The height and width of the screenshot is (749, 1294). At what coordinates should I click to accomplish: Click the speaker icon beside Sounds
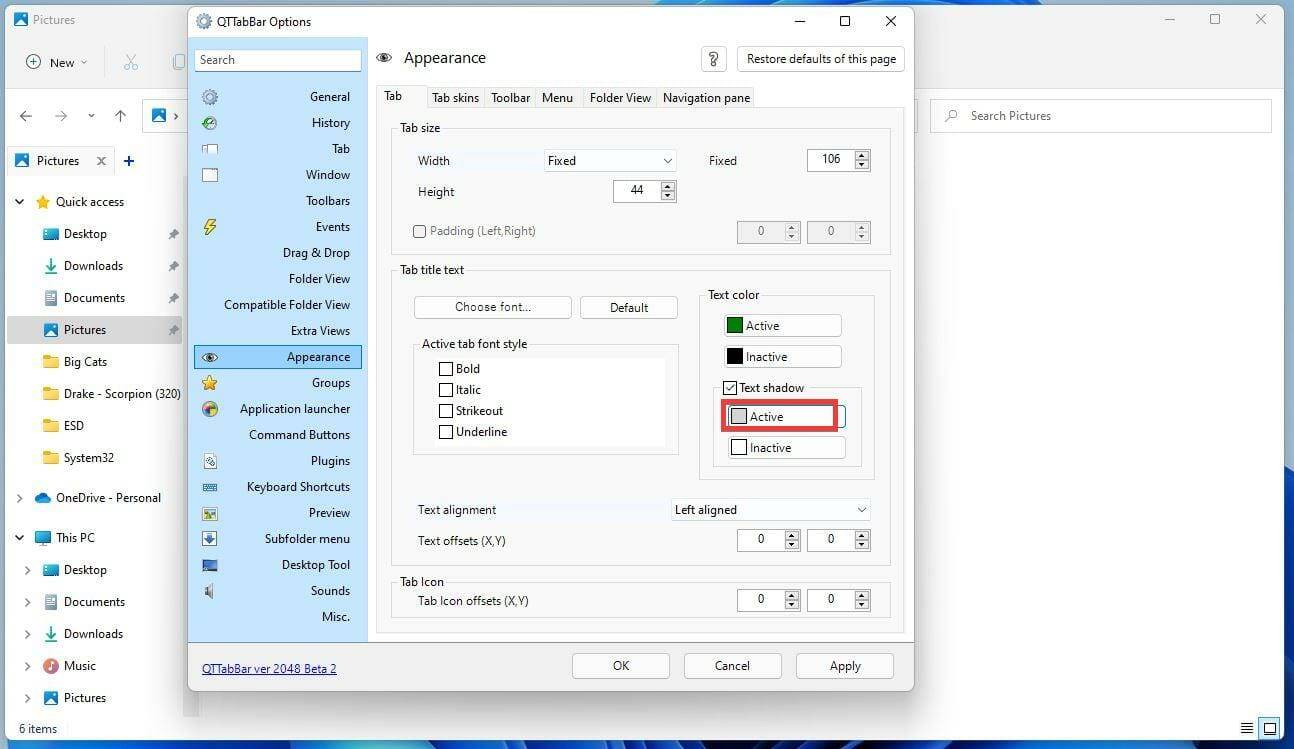point(210,590)
